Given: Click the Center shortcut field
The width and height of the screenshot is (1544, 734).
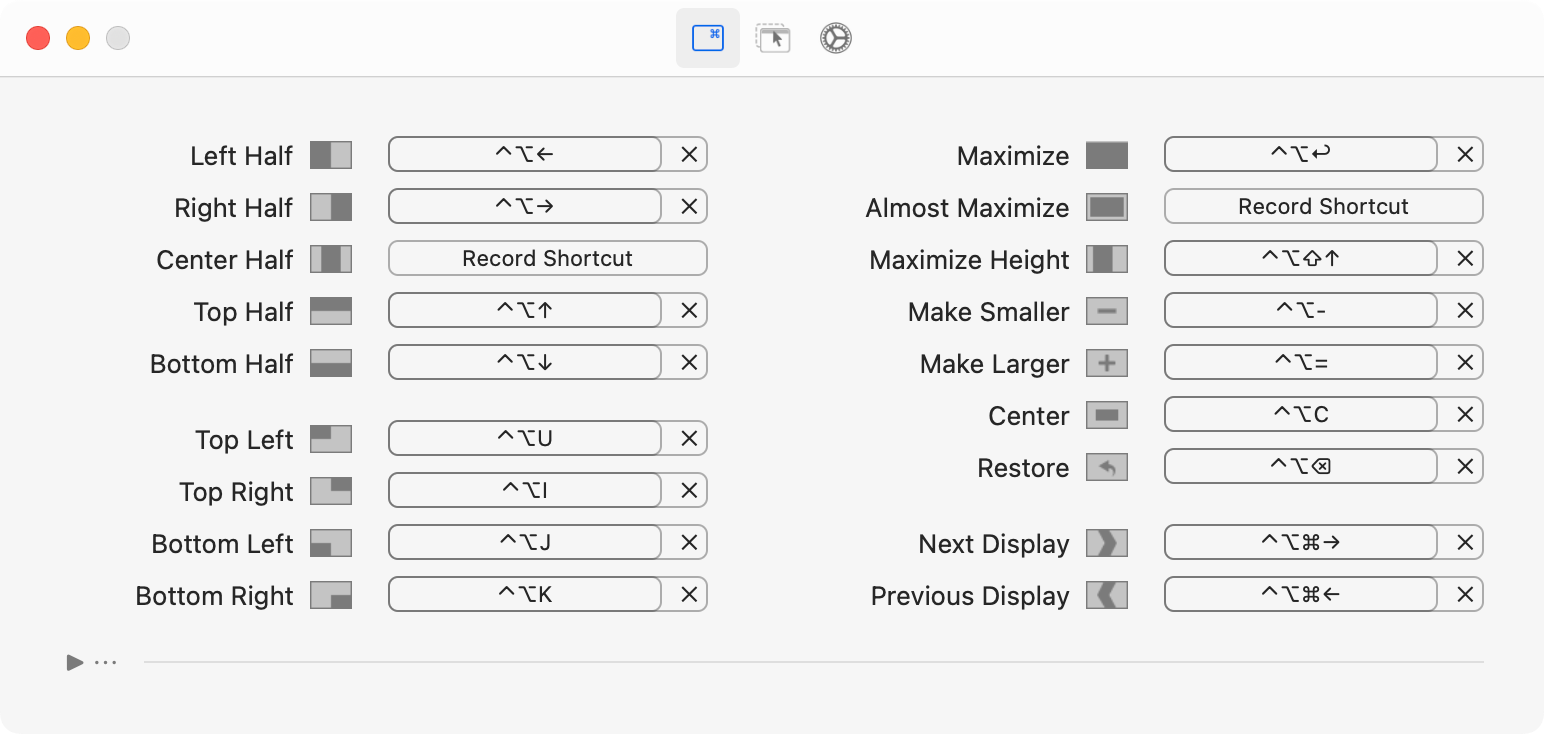Looking at the screenshot, I should 1301,414.
